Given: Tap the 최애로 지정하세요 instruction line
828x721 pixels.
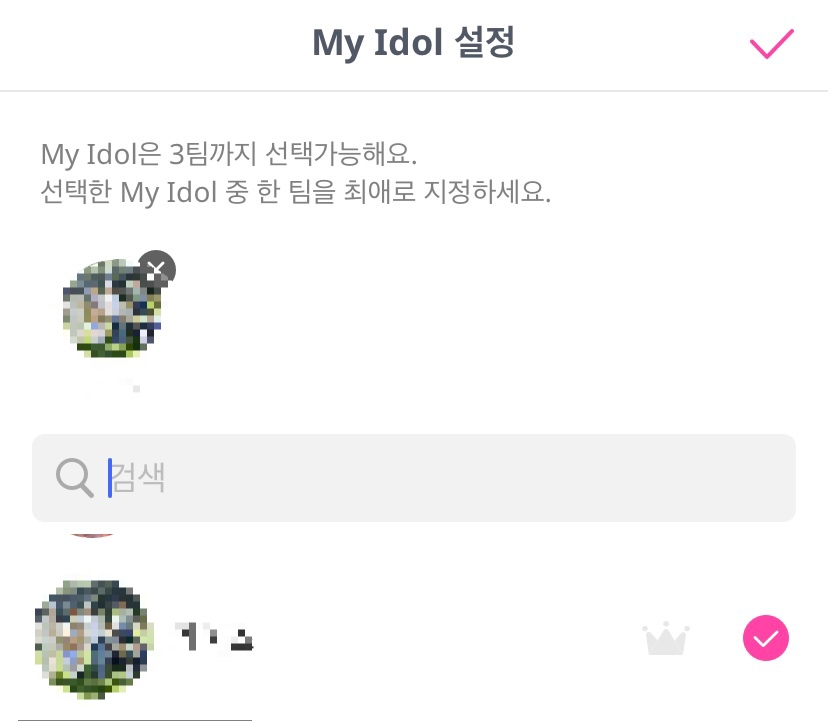Looking at the screenshot, I should 296,191.
